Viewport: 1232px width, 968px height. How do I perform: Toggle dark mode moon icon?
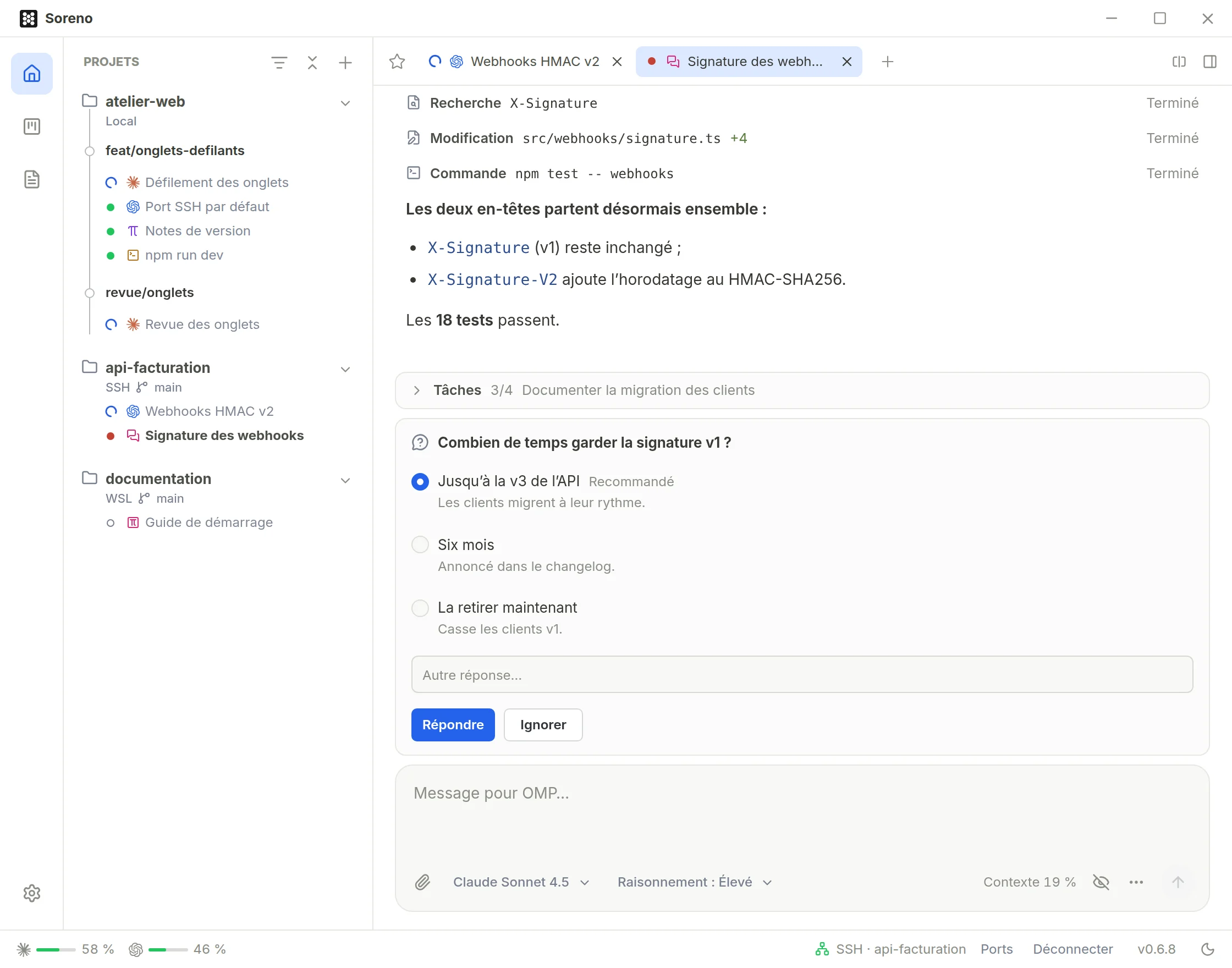click(x=1208, y=949)
